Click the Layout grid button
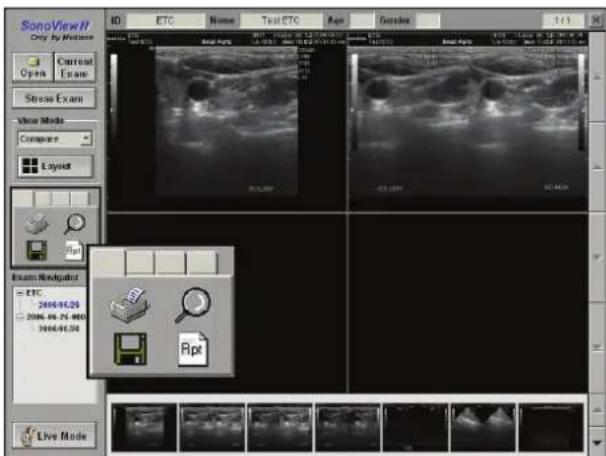The height and width of the screenshot is (456, 606). (x=56, y=166)
